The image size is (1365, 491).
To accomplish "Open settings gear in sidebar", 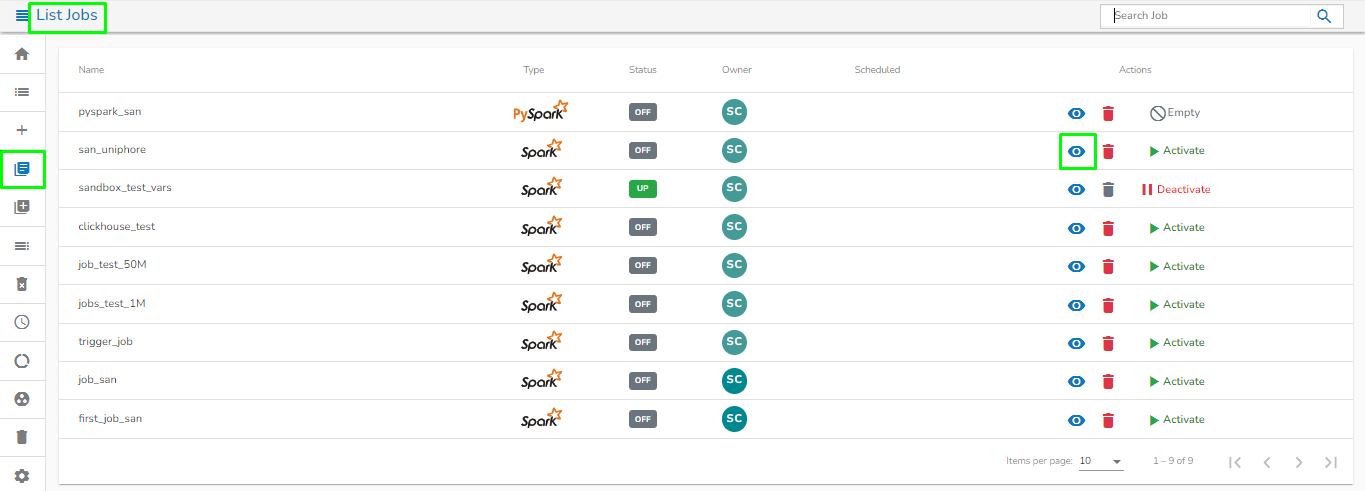I will pos(22,476).
